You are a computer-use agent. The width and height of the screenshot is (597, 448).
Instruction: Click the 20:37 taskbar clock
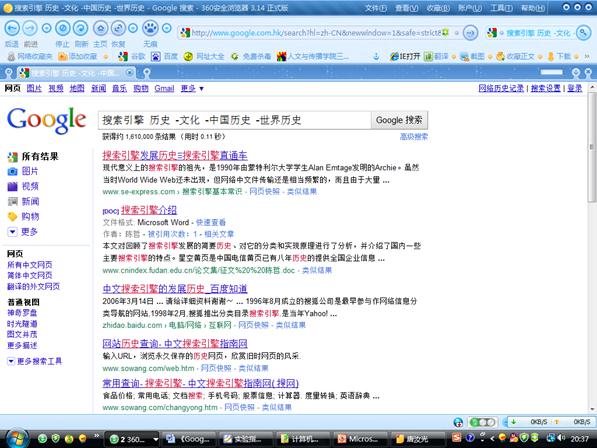[579, 438]
